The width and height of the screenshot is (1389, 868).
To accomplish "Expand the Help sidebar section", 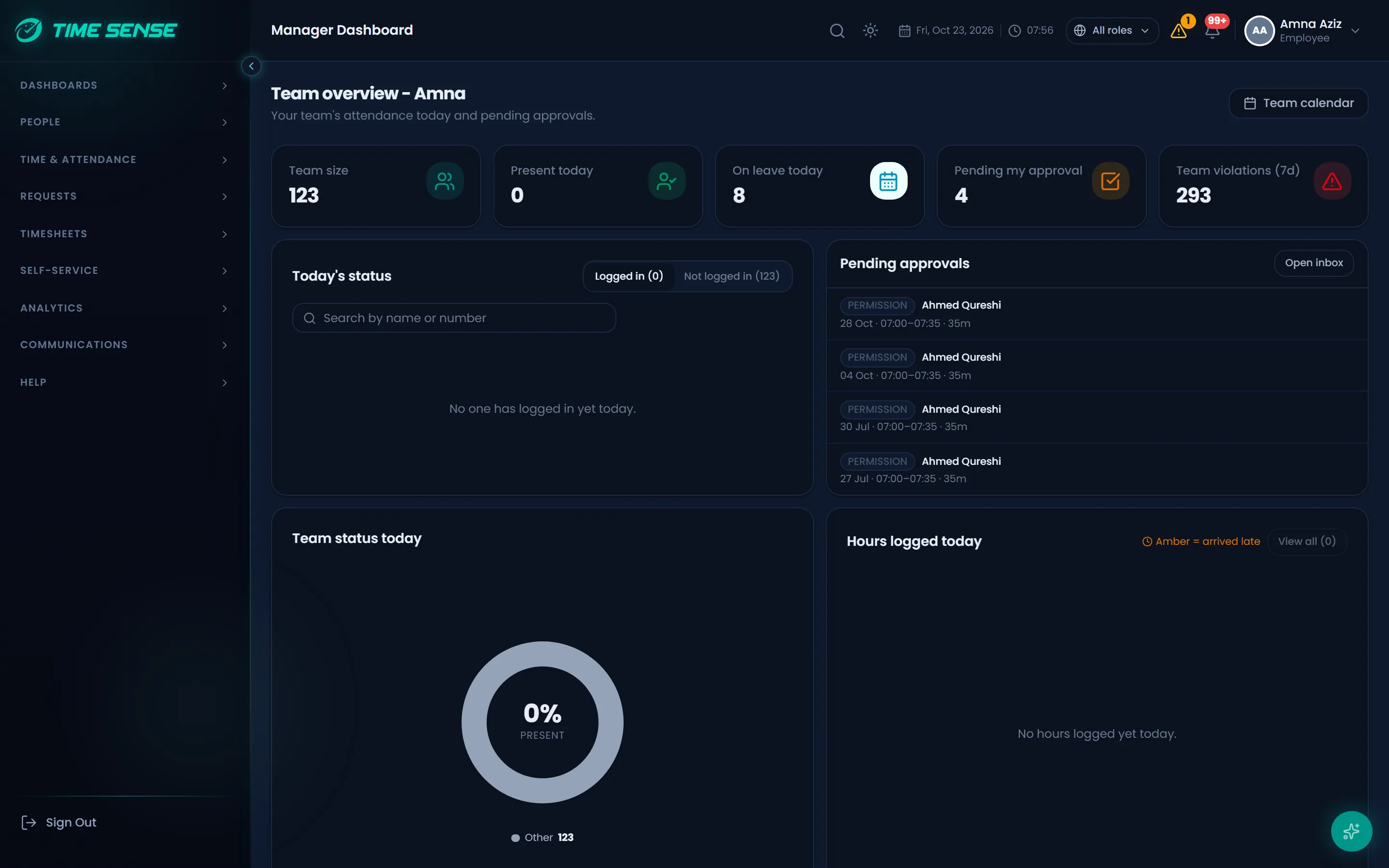I will point(124,382).
